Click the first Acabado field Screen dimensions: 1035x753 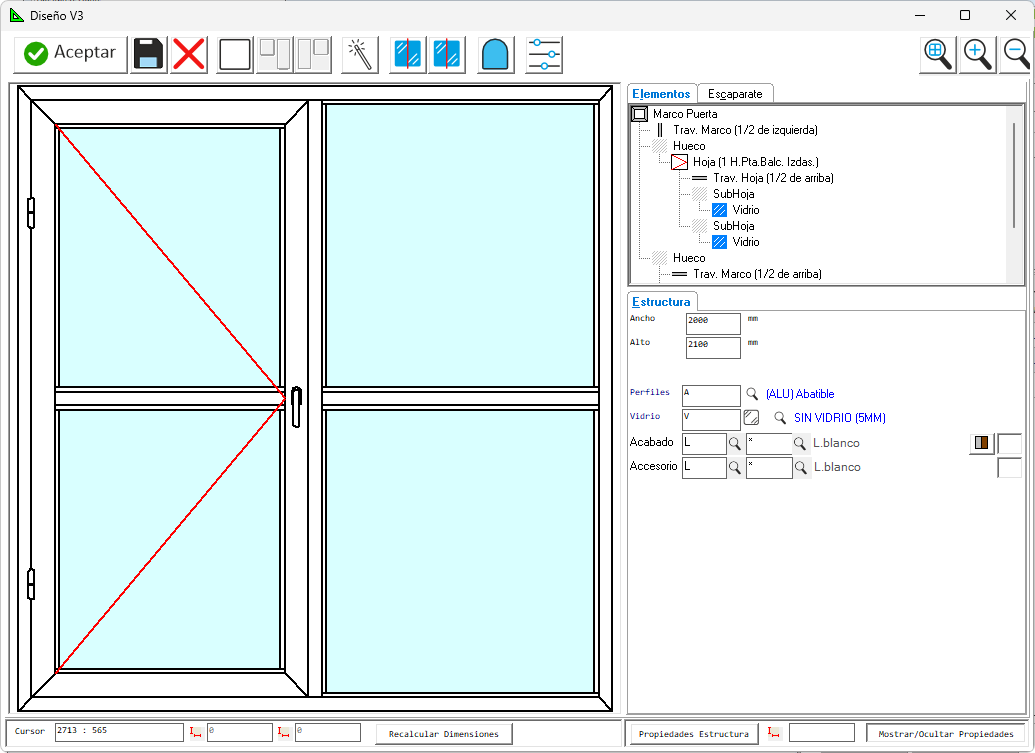[704, 443]
